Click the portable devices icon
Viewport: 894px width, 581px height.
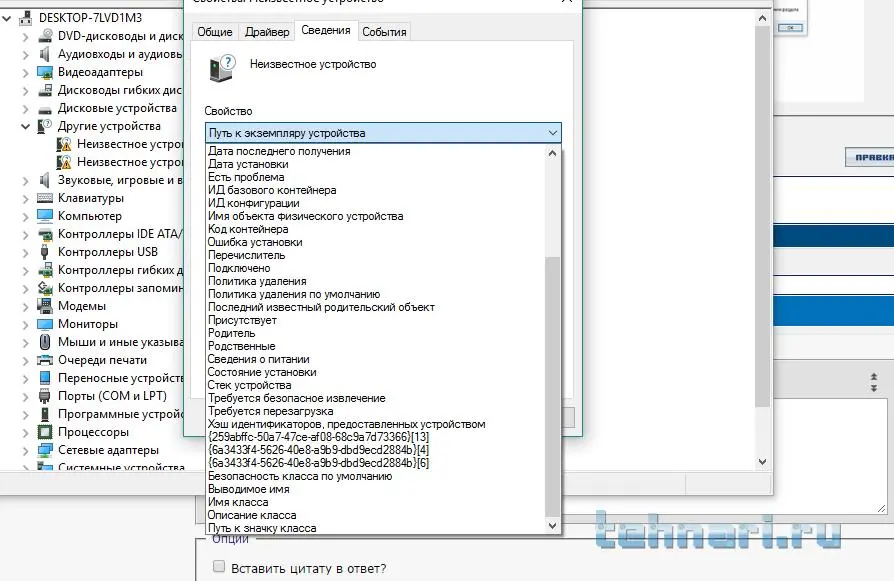point(45,378)
